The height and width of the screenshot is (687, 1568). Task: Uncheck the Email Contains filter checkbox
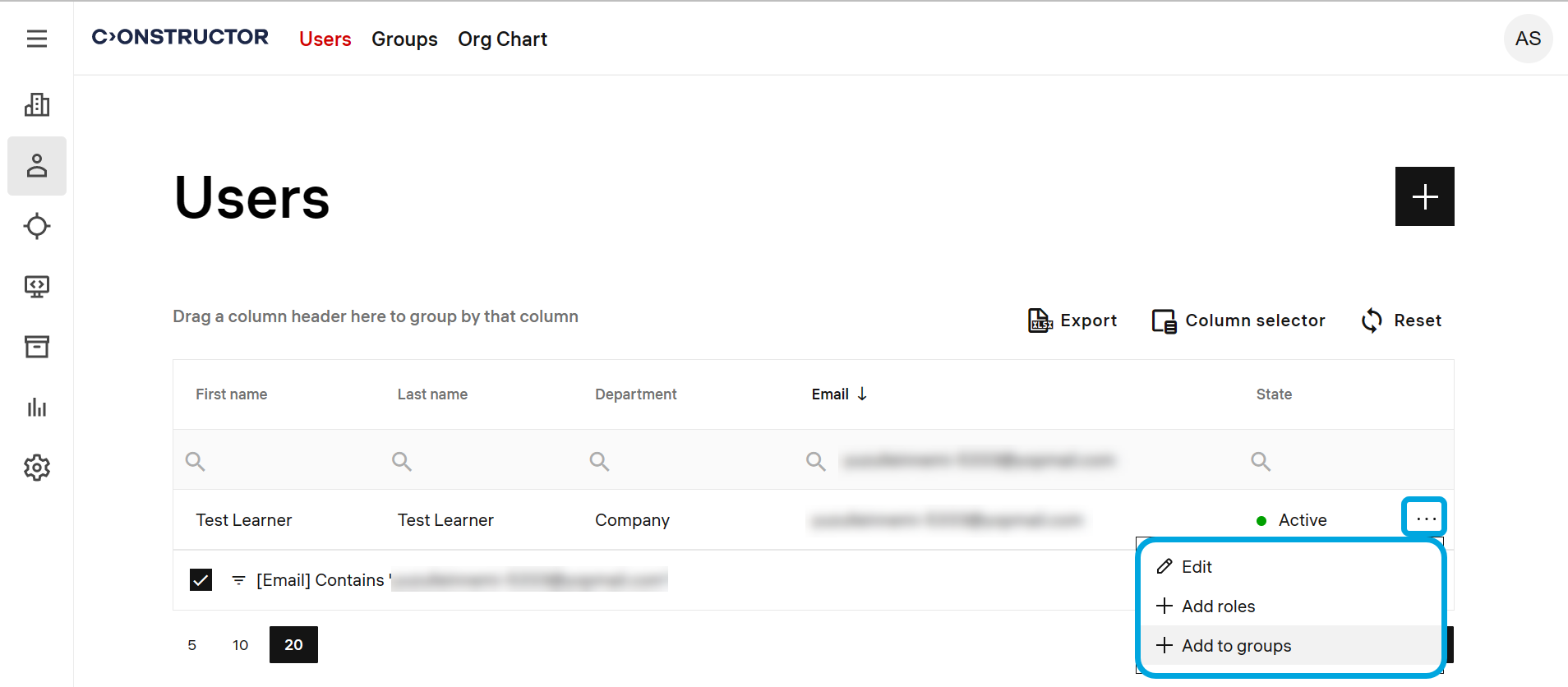201,580
